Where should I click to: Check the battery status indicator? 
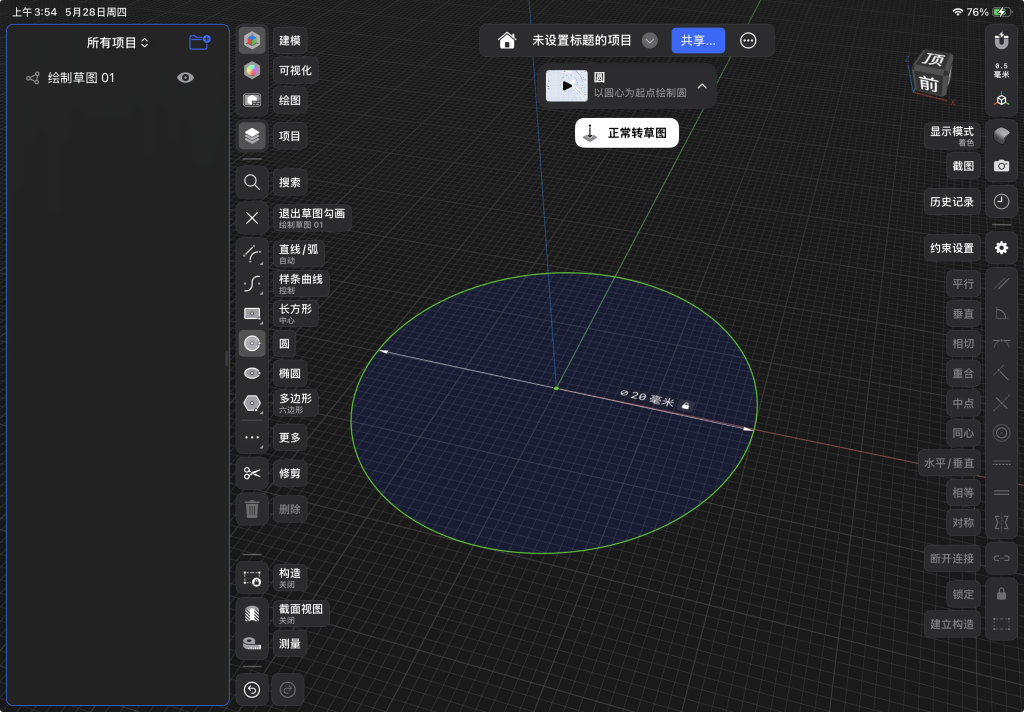(1001, 12)
